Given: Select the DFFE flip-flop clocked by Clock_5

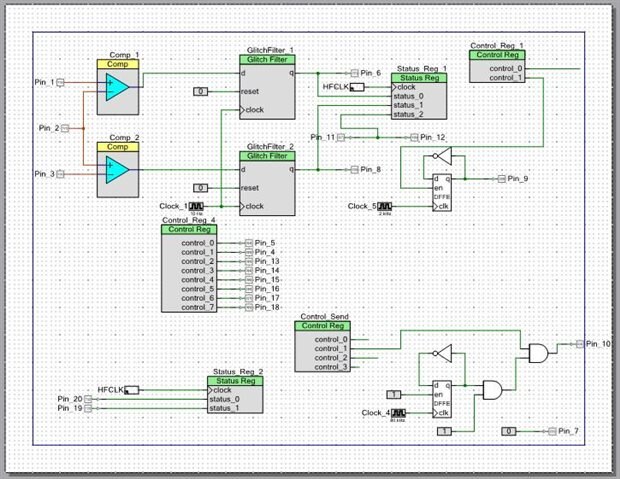Looking at the screenshot, I should click(x=442, y=193).
